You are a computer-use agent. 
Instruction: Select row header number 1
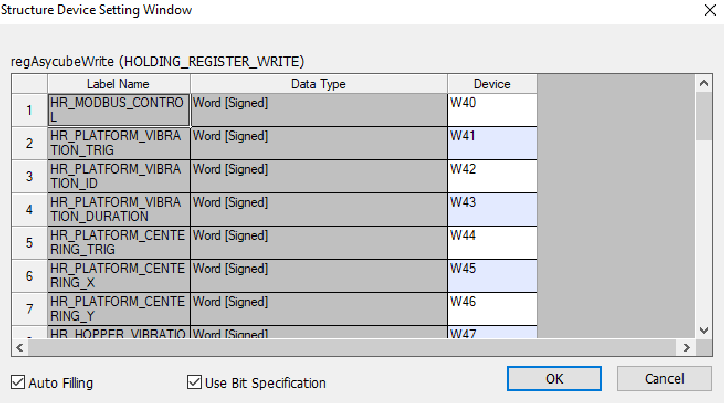[29, 110]
